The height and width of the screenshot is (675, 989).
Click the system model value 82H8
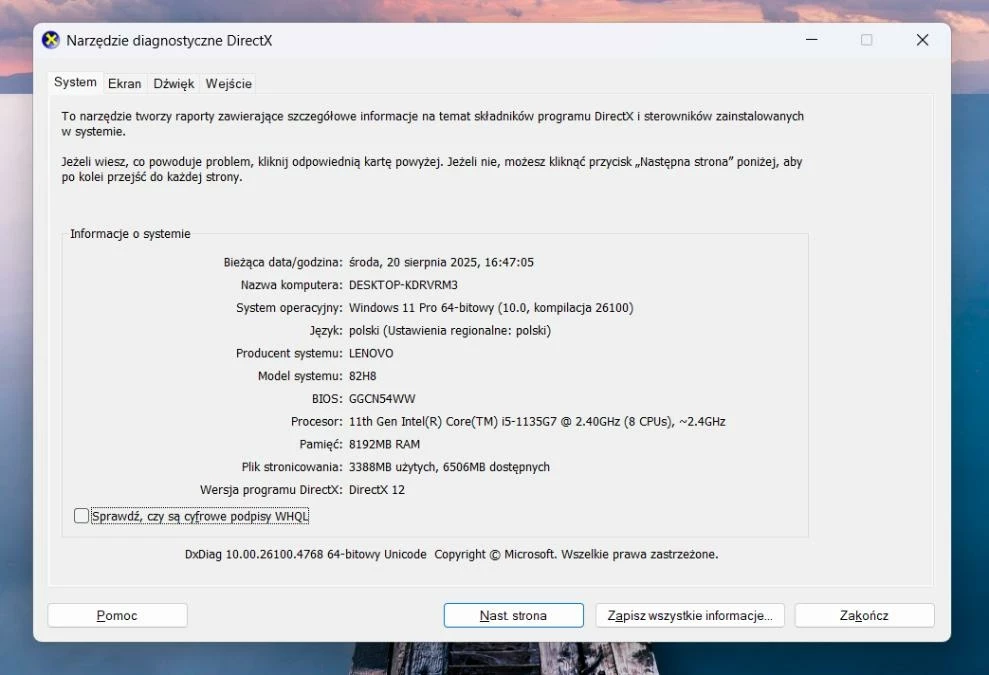point(363,376)
